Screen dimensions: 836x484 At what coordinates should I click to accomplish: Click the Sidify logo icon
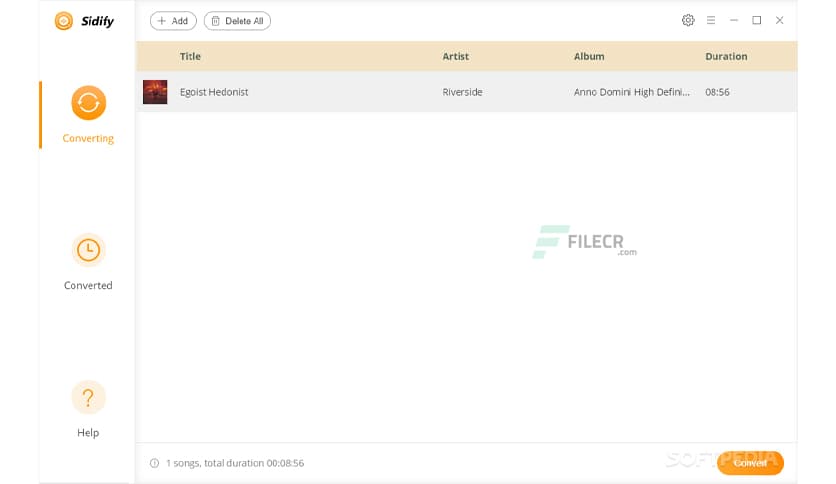(x=63, y=21)
